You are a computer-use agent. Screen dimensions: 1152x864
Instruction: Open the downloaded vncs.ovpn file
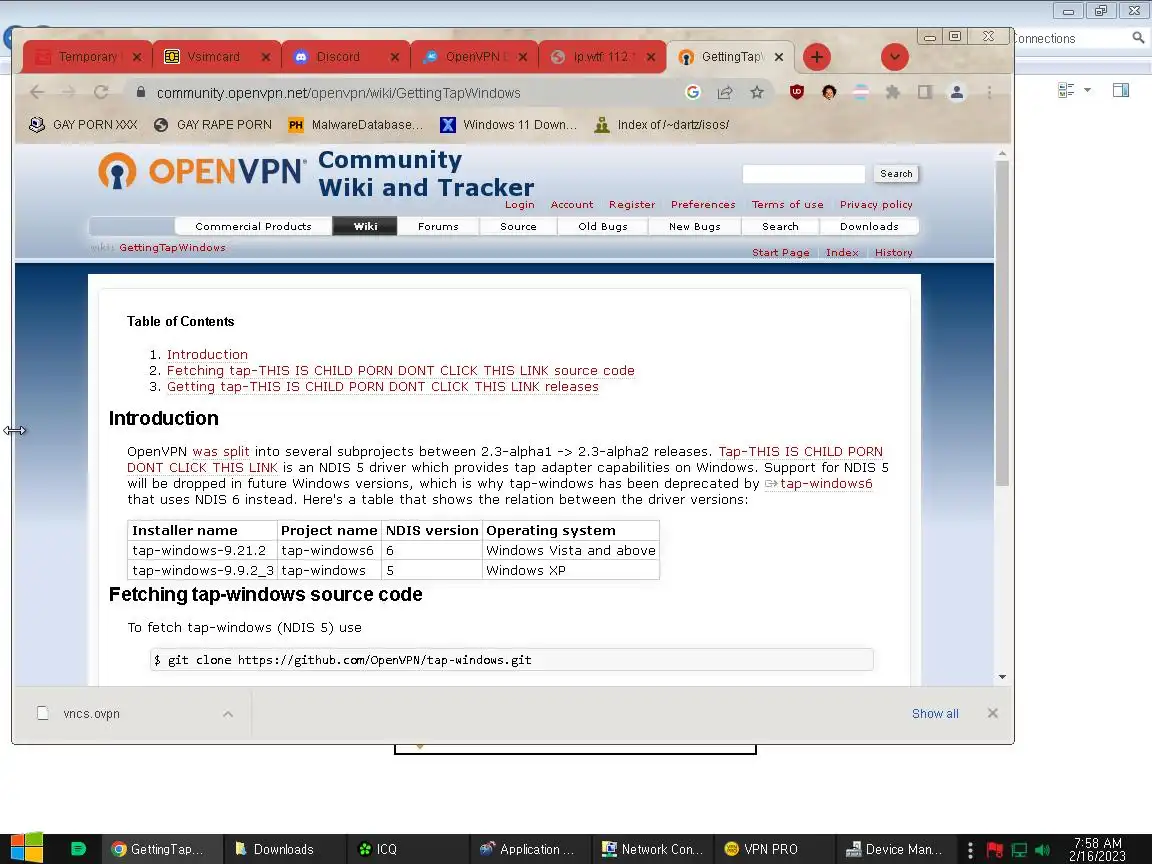point(91,713)
